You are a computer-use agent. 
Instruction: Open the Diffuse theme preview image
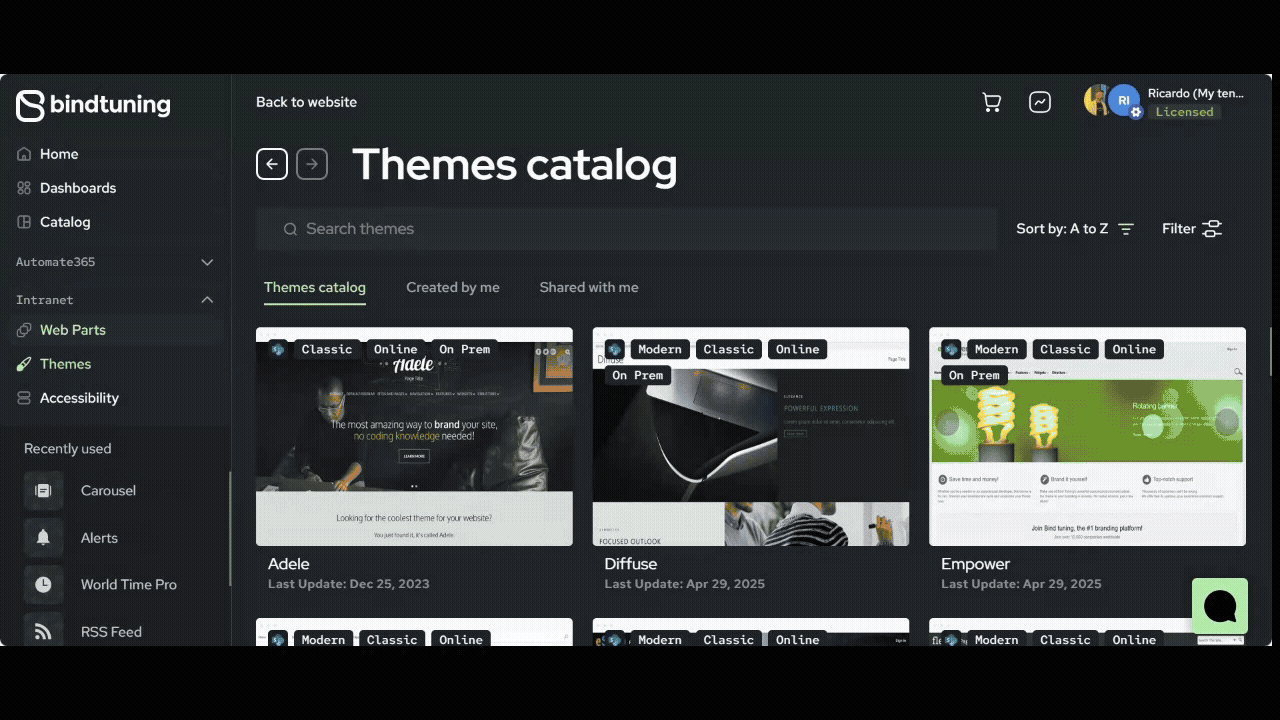coord(751,437)
